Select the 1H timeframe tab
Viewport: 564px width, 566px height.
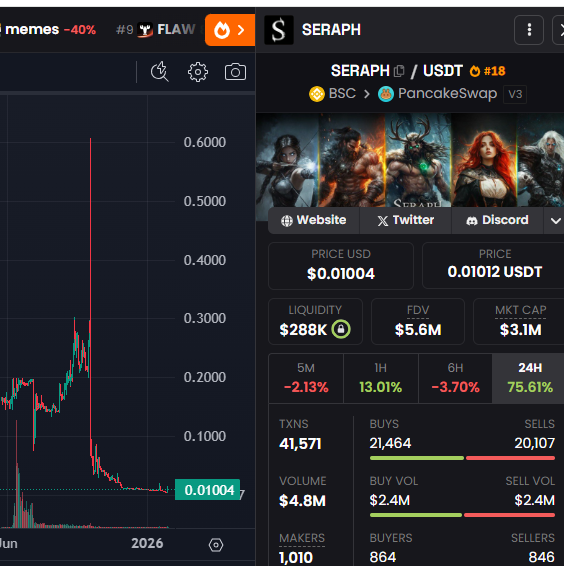[x=381, y=378]
